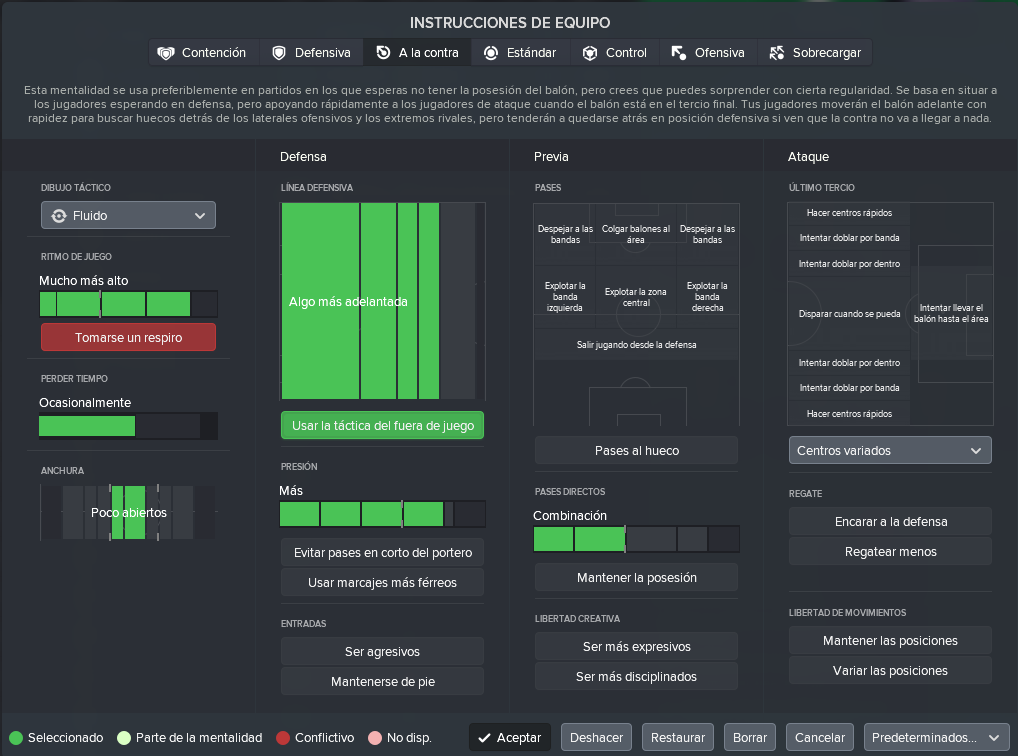Adjust the Perder tiempo slider
1018x756 pixels.
(129, 426)
